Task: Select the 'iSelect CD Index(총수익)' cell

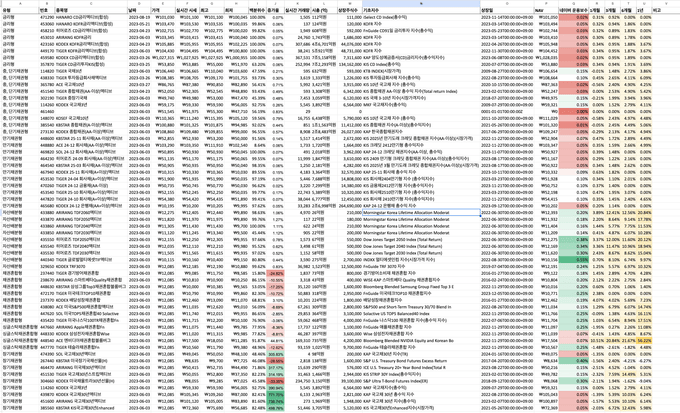Action: coord(421,17)
